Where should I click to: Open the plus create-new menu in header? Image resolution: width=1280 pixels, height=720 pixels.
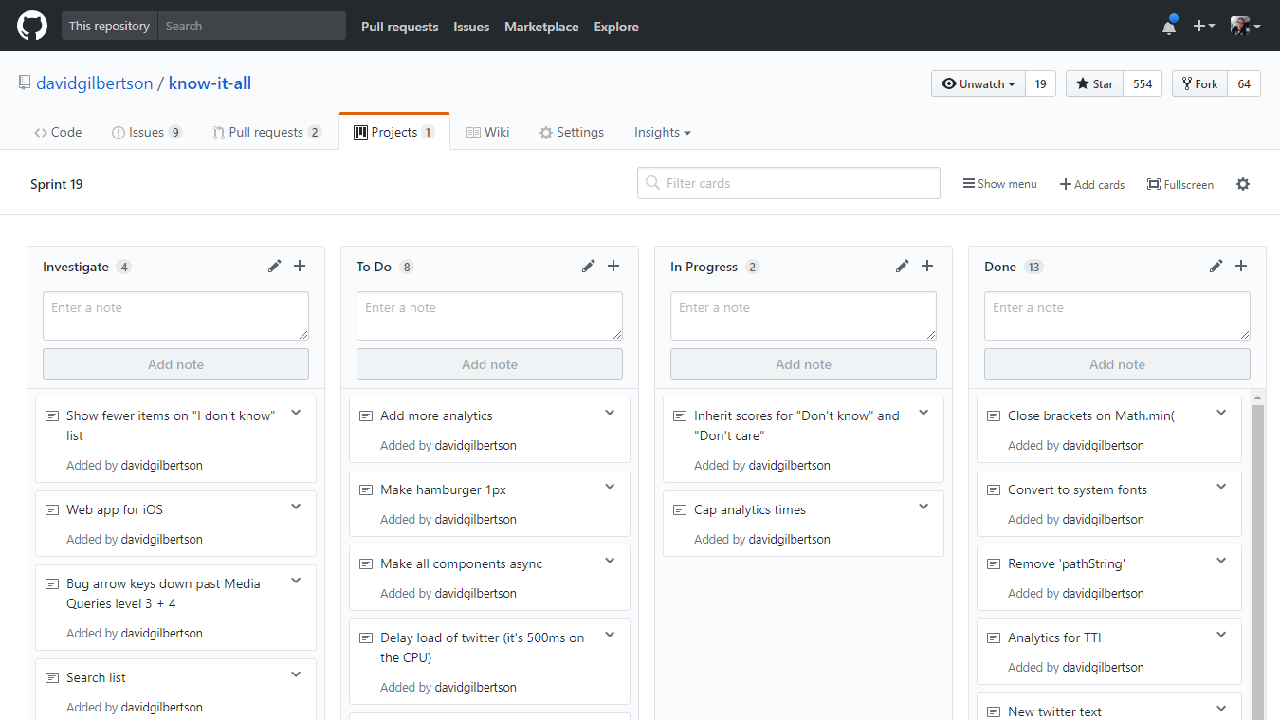coord(1204,27)
